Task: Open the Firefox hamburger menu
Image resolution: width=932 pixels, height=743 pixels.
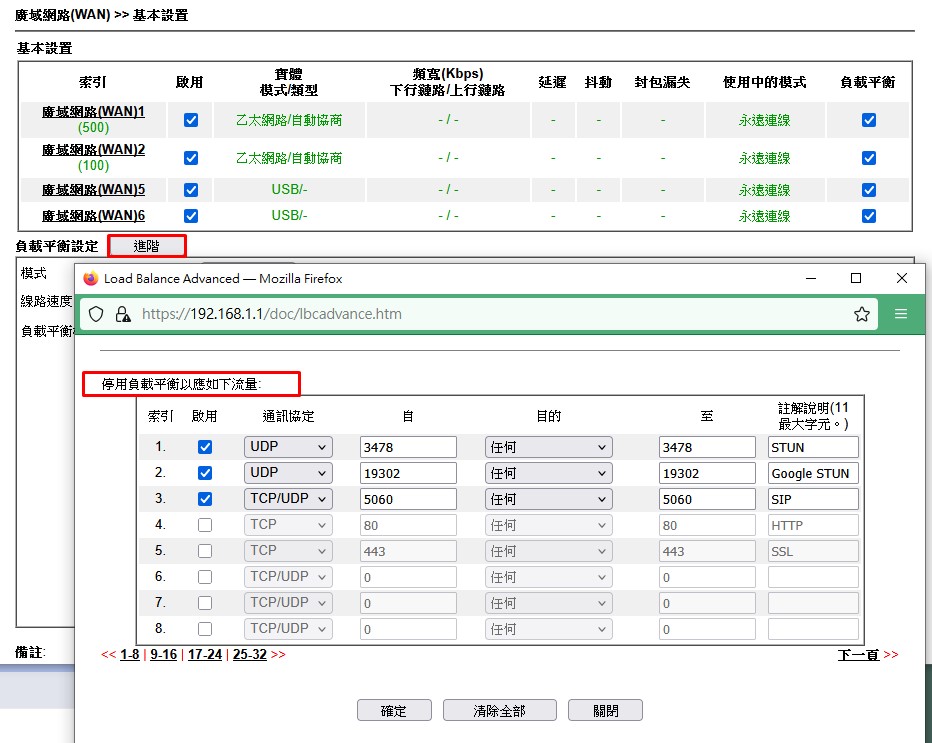Action: pos(901,314)
